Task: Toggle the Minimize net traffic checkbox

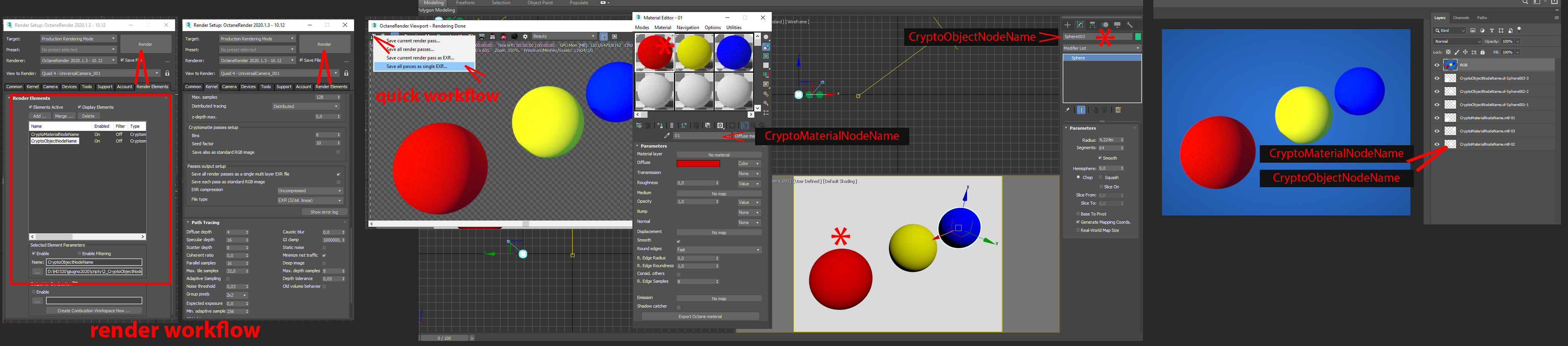Action: coord(324,255)
